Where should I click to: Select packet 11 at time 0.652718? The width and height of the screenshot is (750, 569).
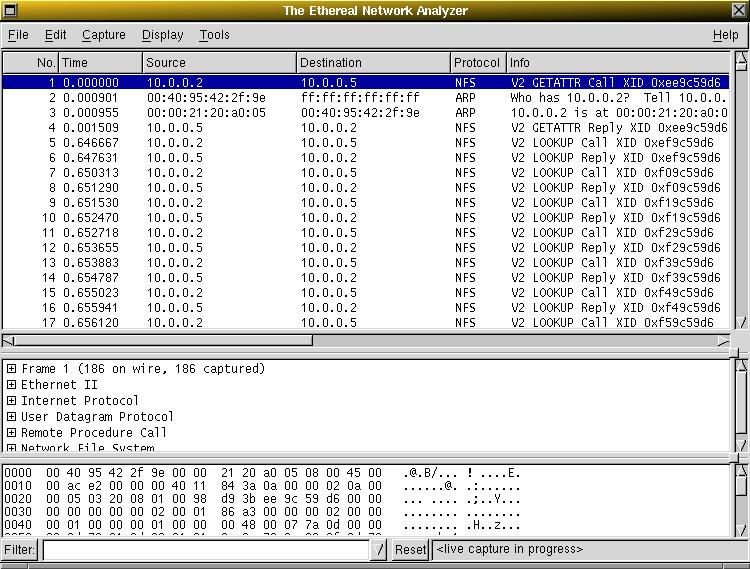point(366,232)
